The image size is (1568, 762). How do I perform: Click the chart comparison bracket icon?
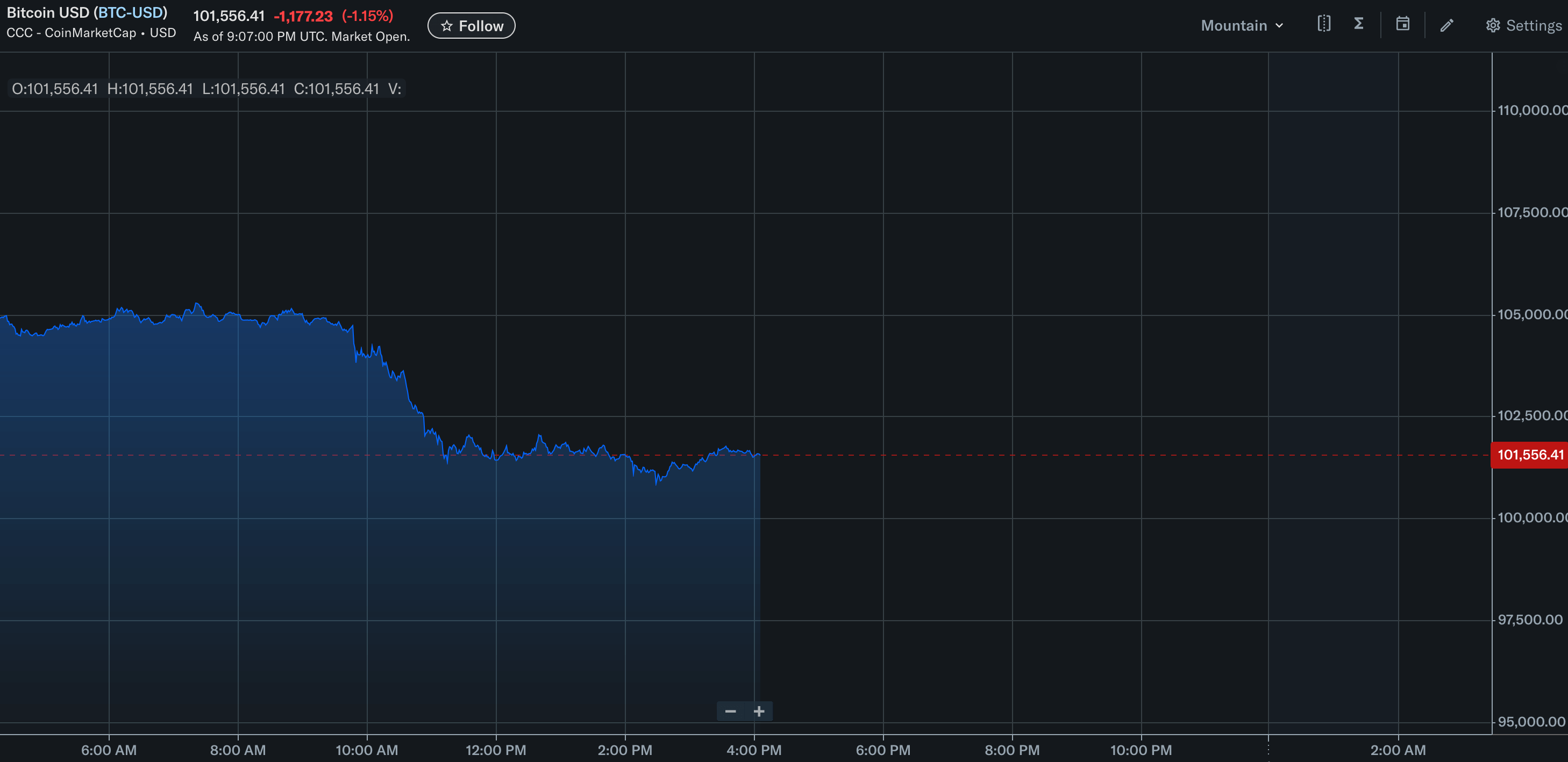pyautogui.click(x=1324, y=24)
